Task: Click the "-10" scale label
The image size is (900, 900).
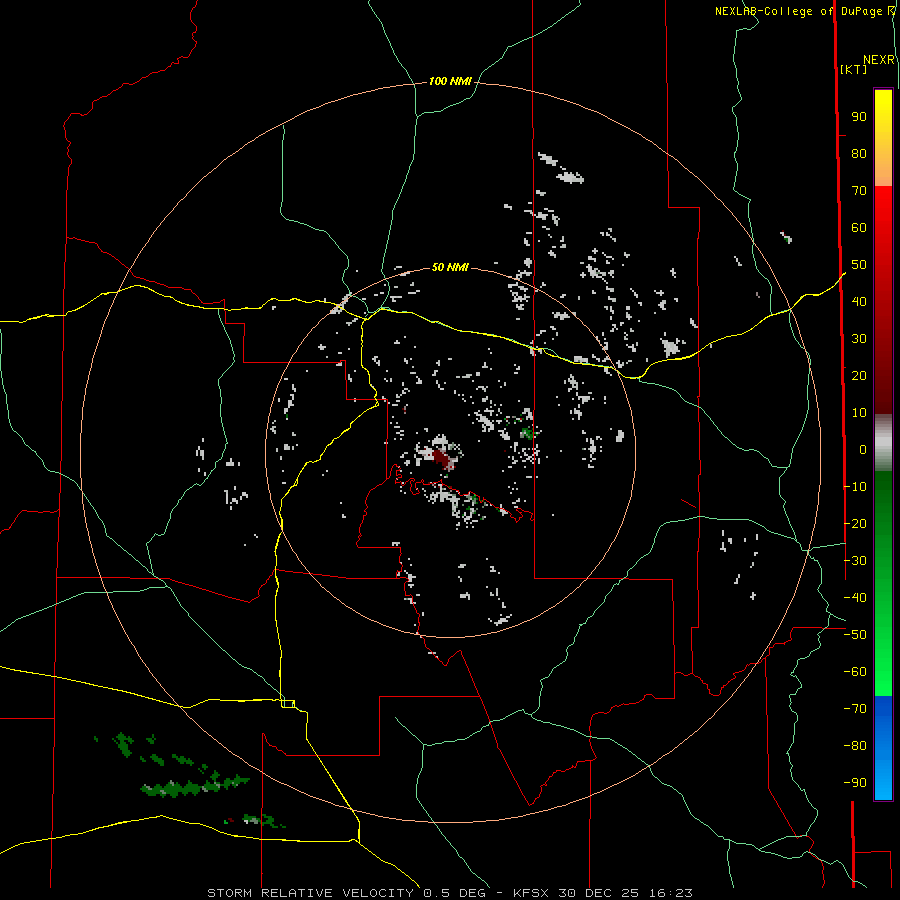Action: tap(855, 487)
